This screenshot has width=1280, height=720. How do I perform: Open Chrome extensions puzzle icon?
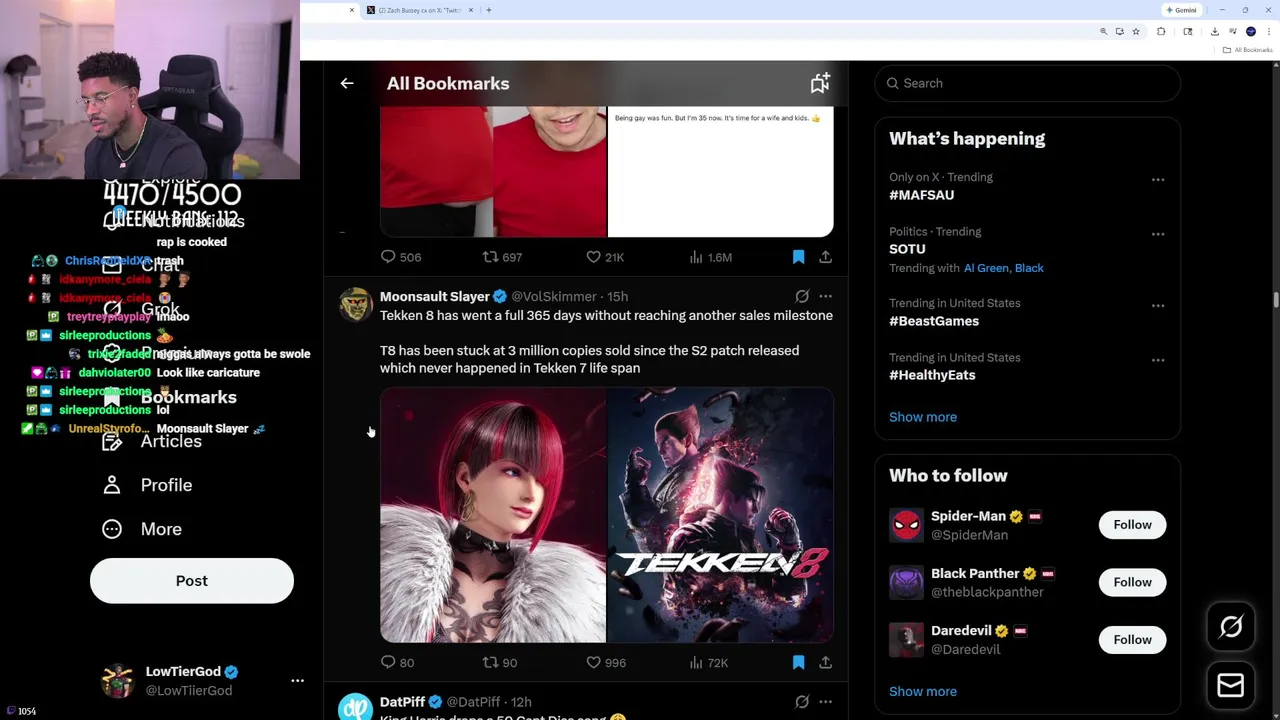click(x=1161, y=31)
